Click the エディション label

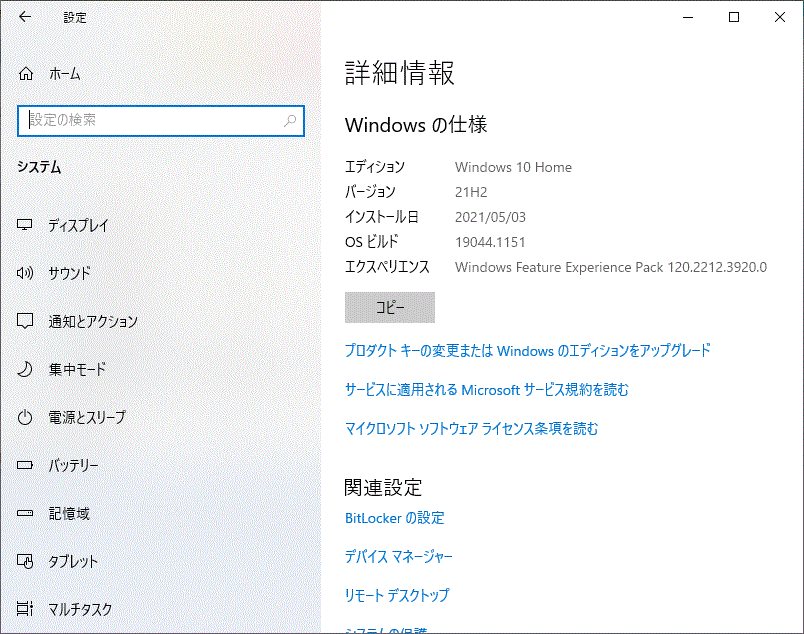375,167
